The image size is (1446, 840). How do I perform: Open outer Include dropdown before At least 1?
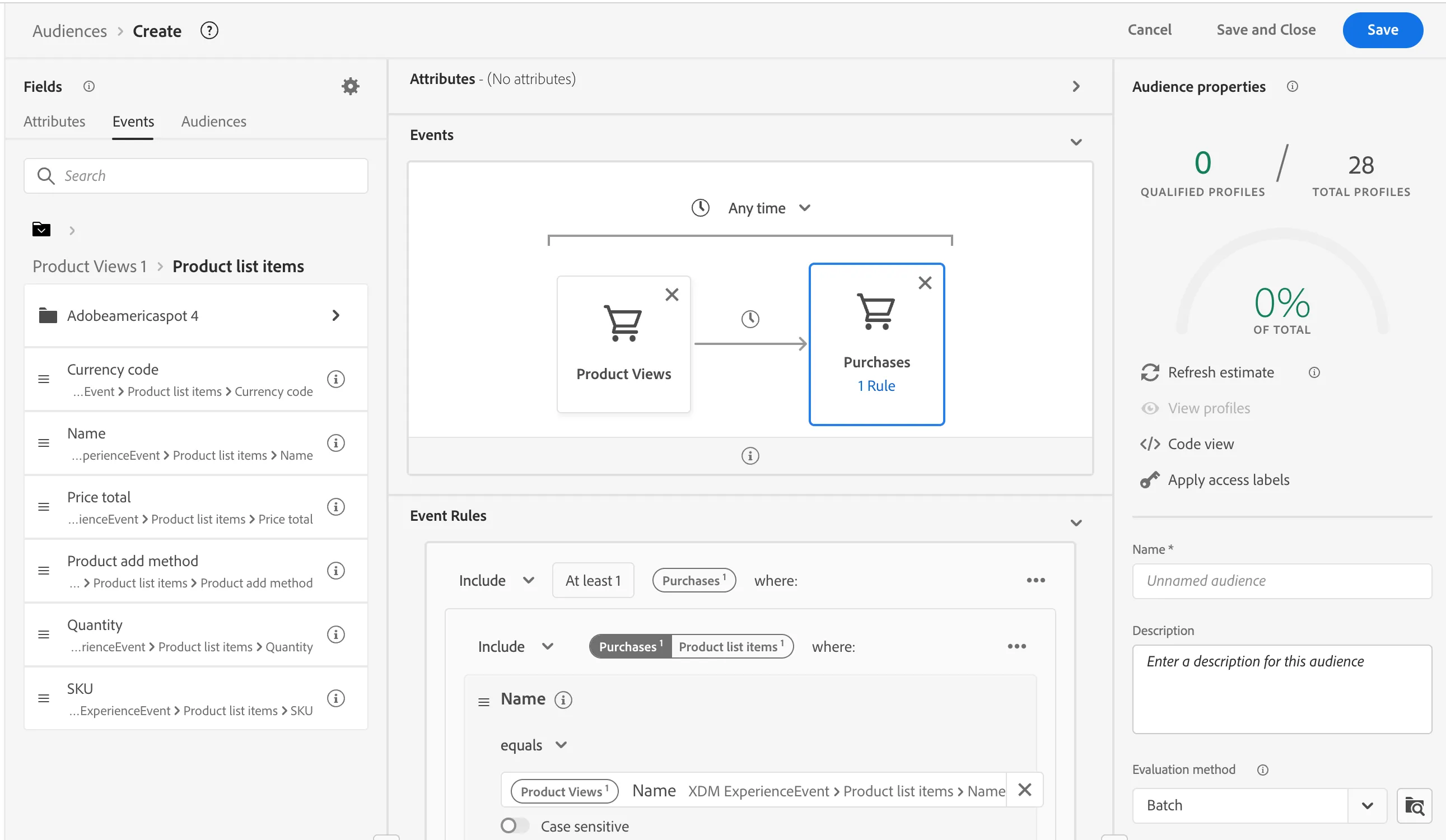click(496, 581)
